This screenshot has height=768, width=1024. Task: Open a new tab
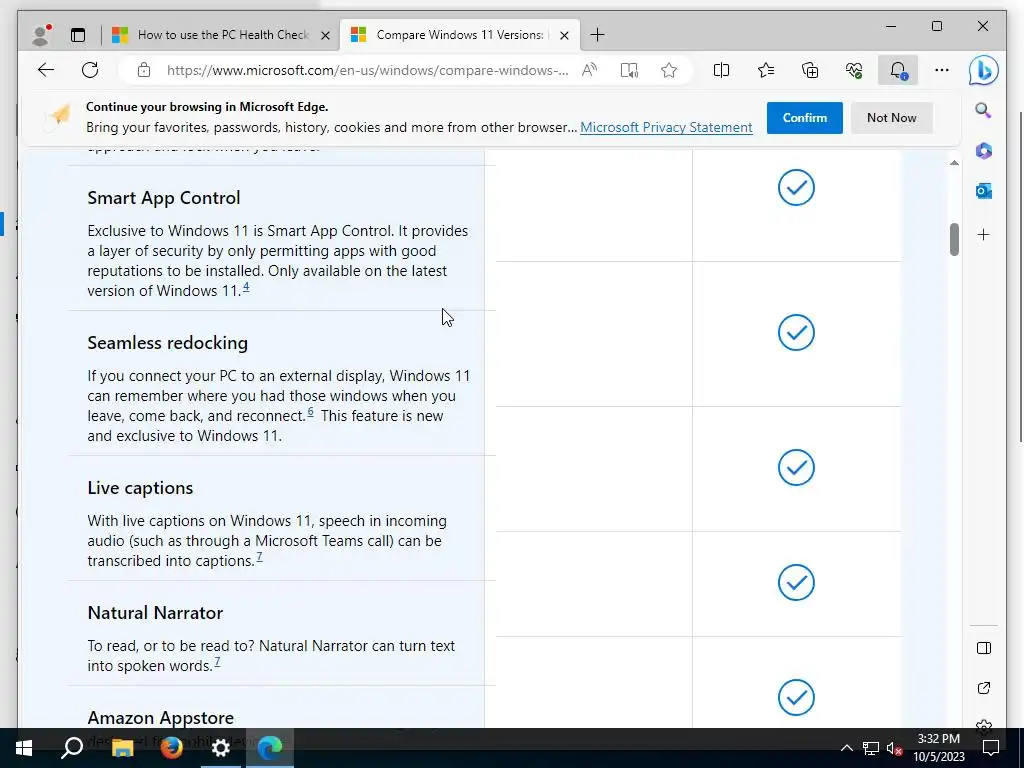[x=597, y=35]
